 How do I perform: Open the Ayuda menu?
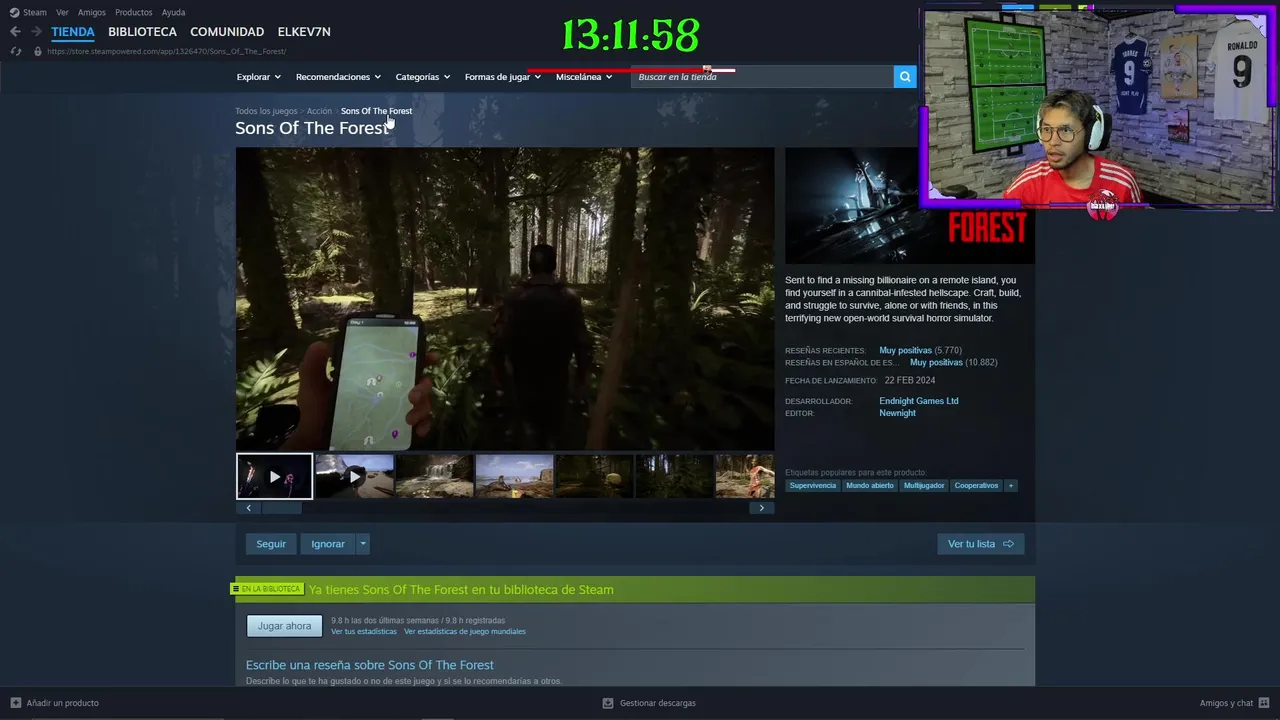pyautogui.click(x=173, y=12)
